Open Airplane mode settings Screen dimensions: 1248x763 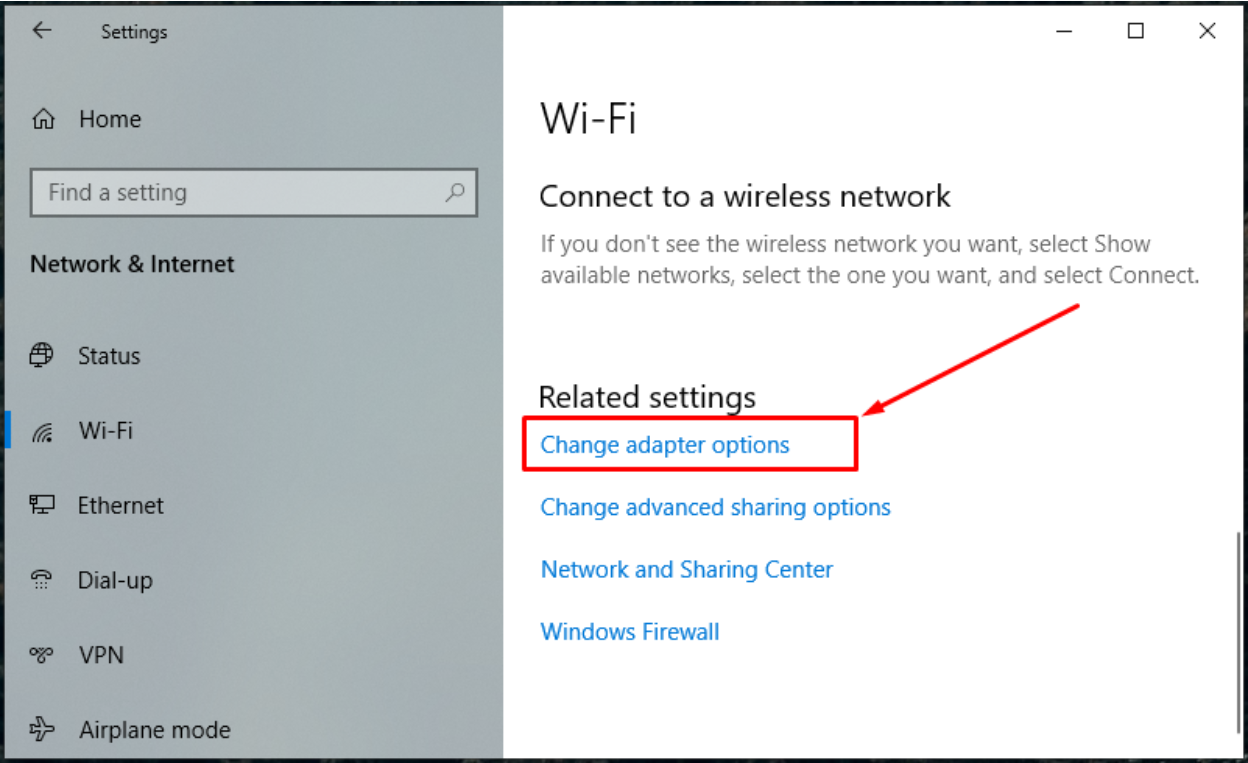pos(155,731)
